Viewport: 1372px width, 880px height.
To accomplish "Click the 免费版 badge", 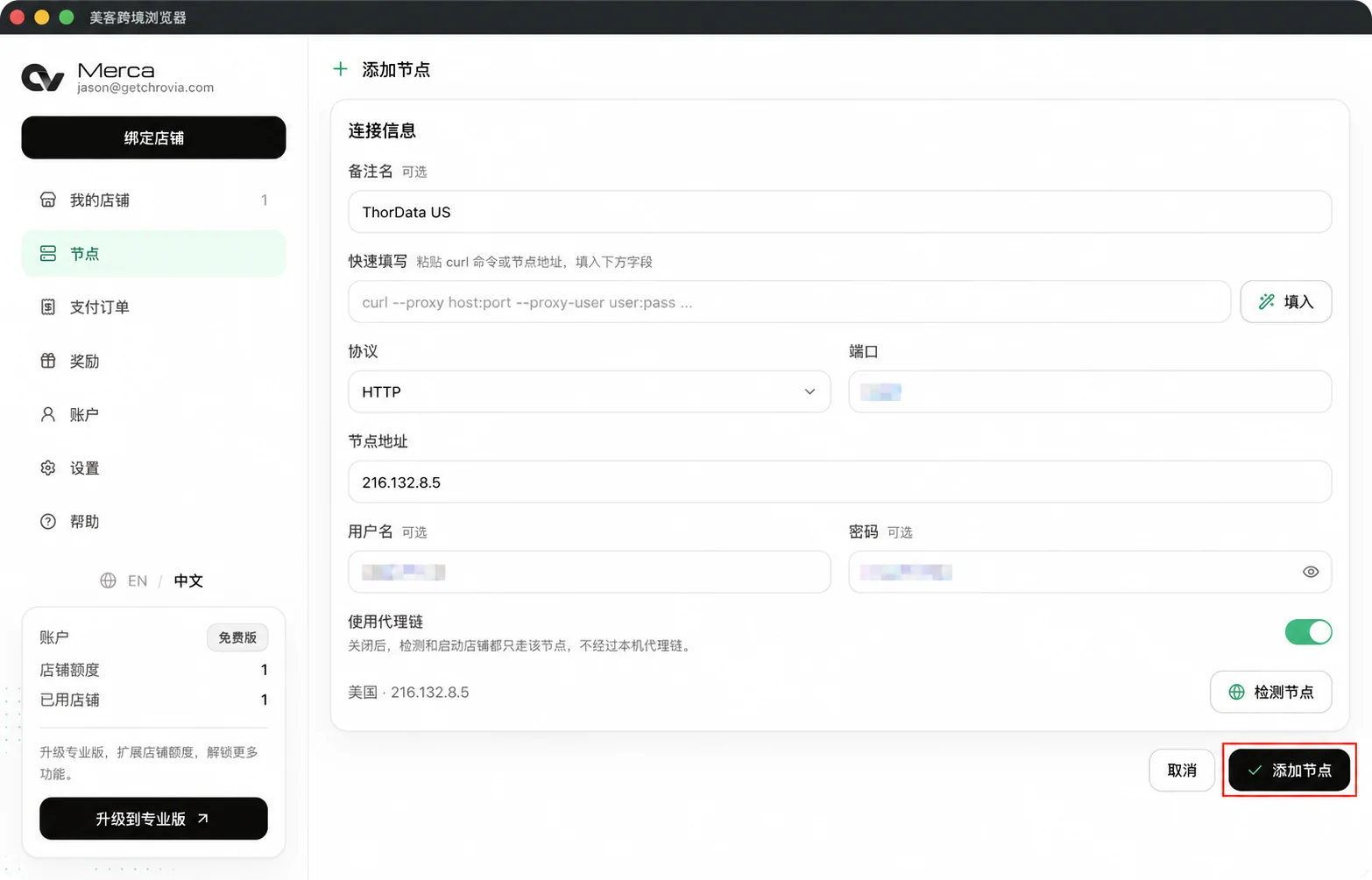I will point(237,637).
